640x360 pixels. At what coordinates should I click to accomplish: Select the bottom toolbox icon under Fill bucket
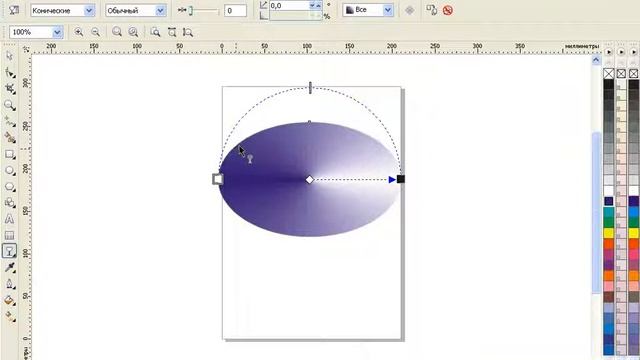9,316
